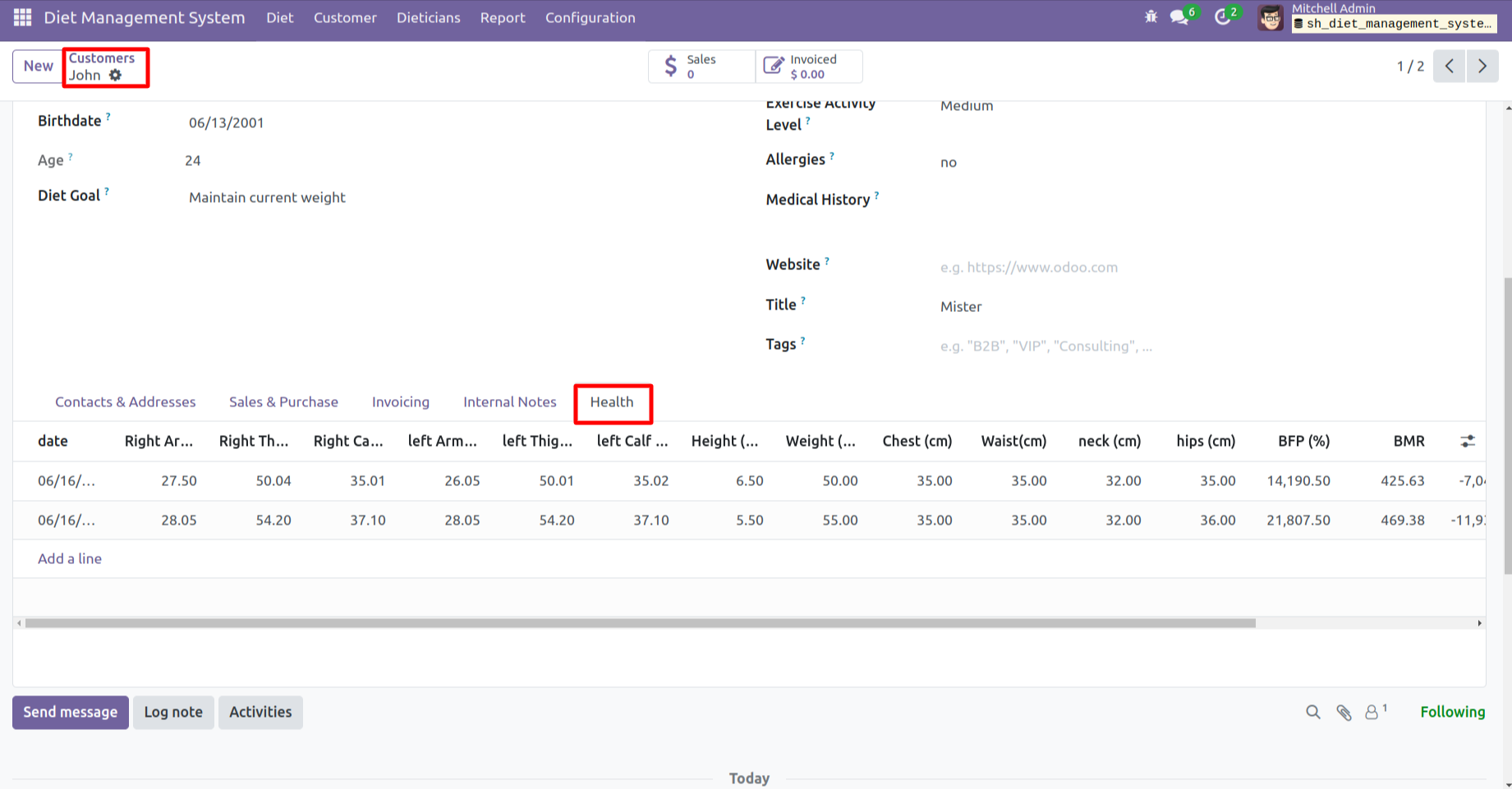
Task: Open the apps grid menu icon
Action: [22, 17]
